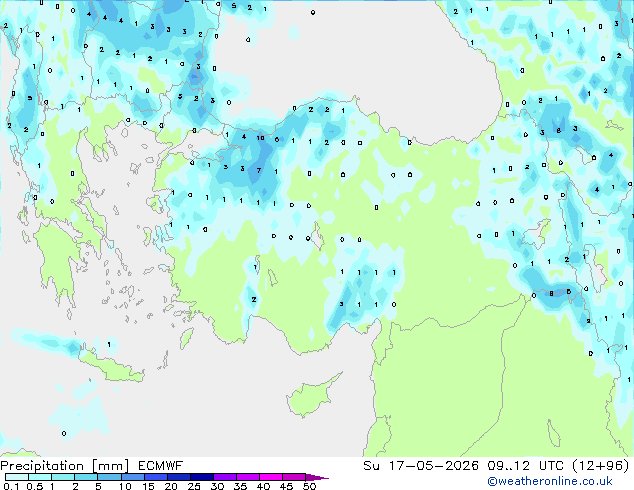
Task: Pick the legend swatch between 2 and 5
Action: click(x=86, y=477)
